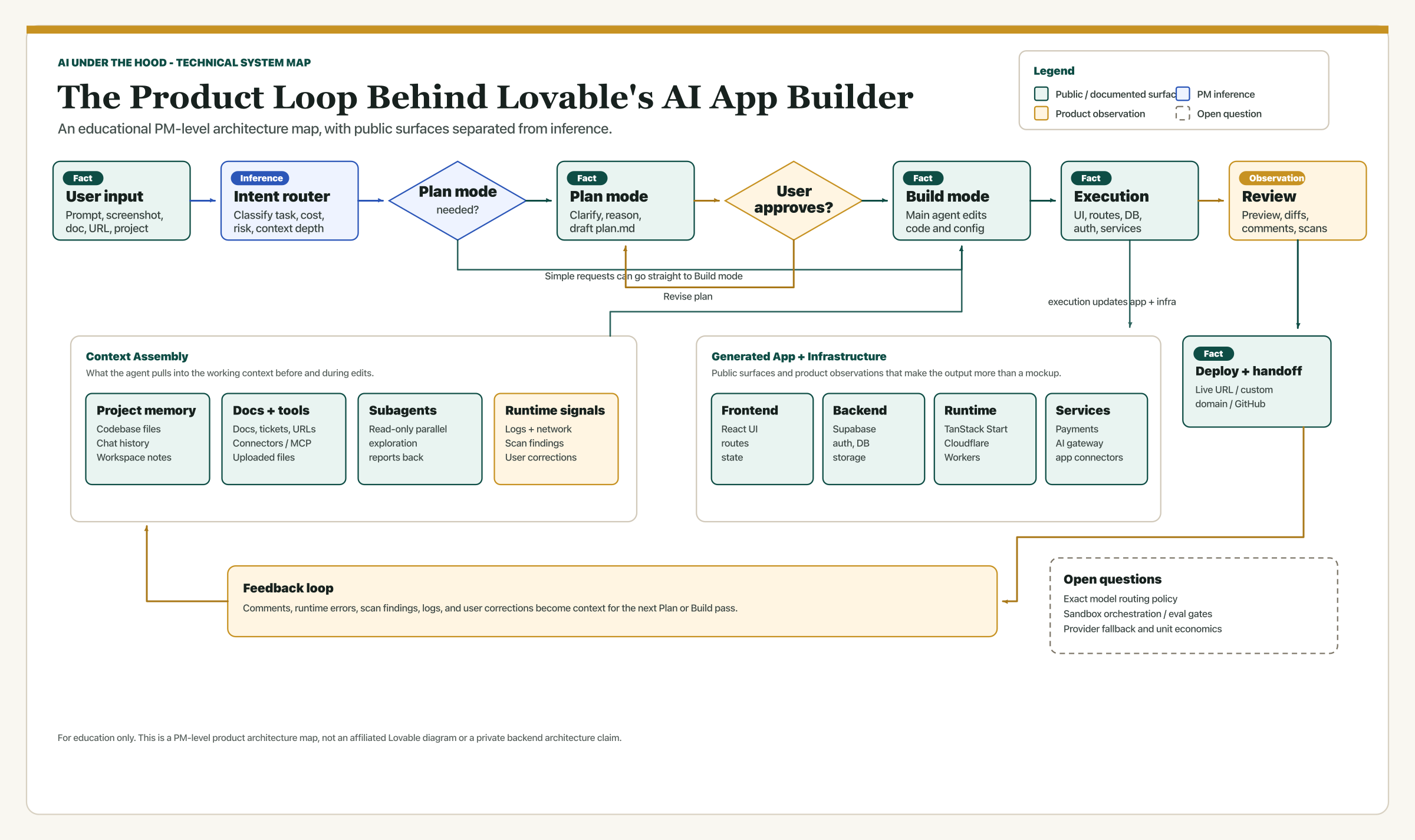
Task: Click the Inference badge on Intent router
Action: point(260,178)
